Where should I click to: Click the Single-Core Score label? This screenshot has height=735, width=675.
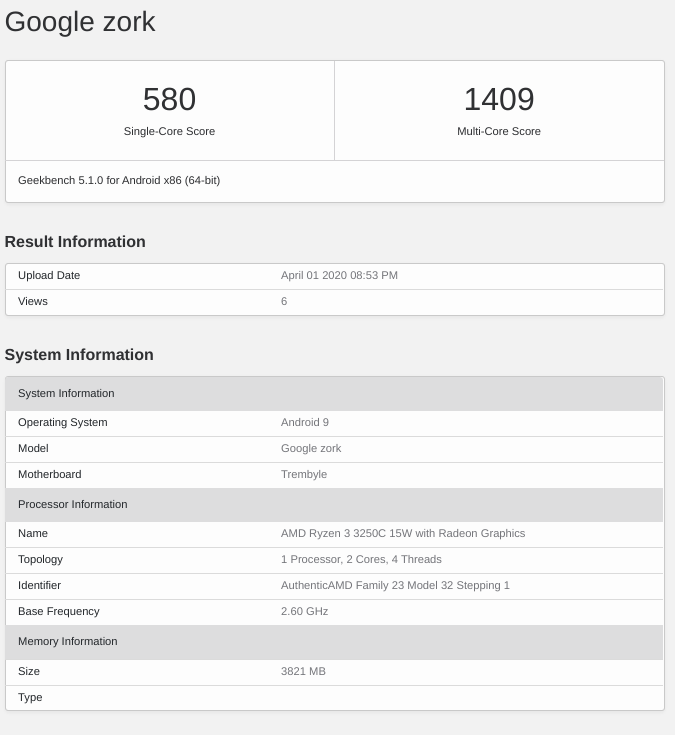coord(169,131)
